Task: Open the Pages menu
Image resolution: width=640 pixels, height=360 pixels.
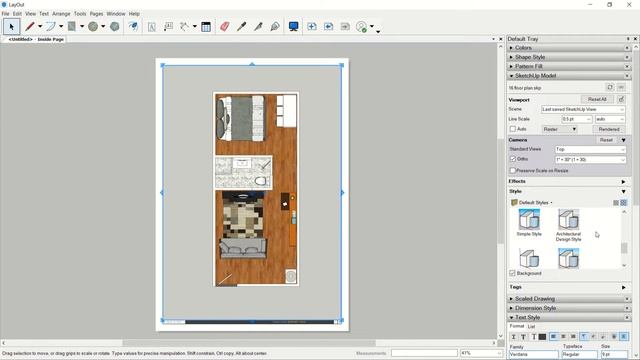Action: coord(96,13)
